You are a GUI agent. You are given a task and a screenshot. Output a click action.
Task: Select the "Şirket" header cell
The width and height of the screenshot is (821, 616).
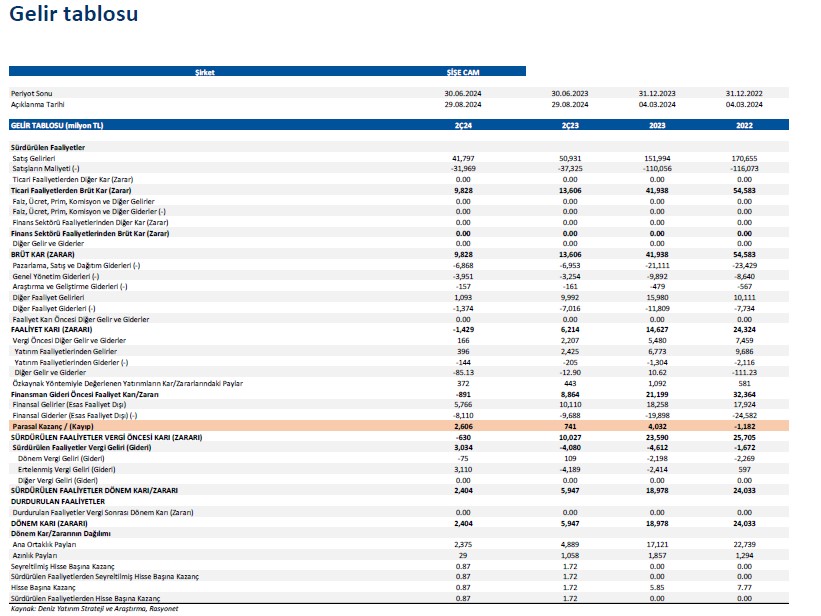(x=204, y=72)
